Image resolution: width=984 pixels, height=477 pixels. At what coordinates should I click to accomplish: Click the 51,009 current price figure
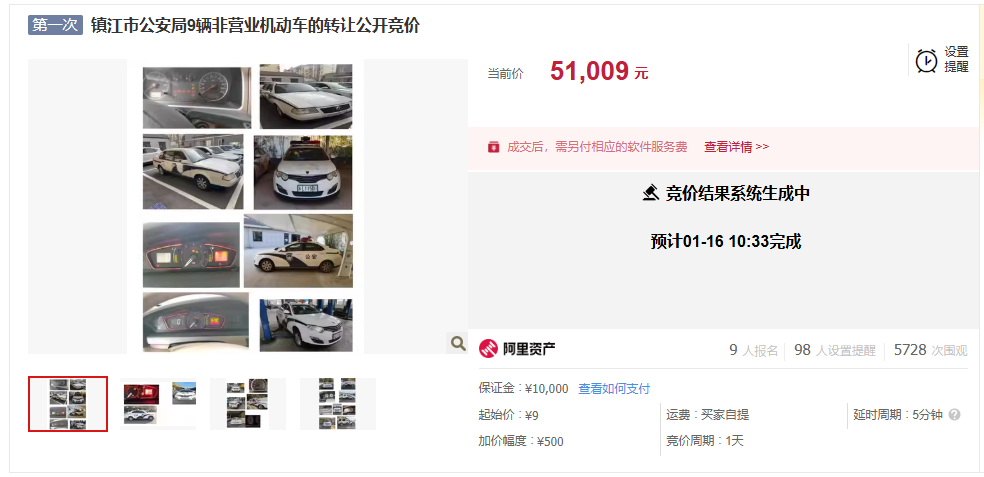tap(589, 72)
